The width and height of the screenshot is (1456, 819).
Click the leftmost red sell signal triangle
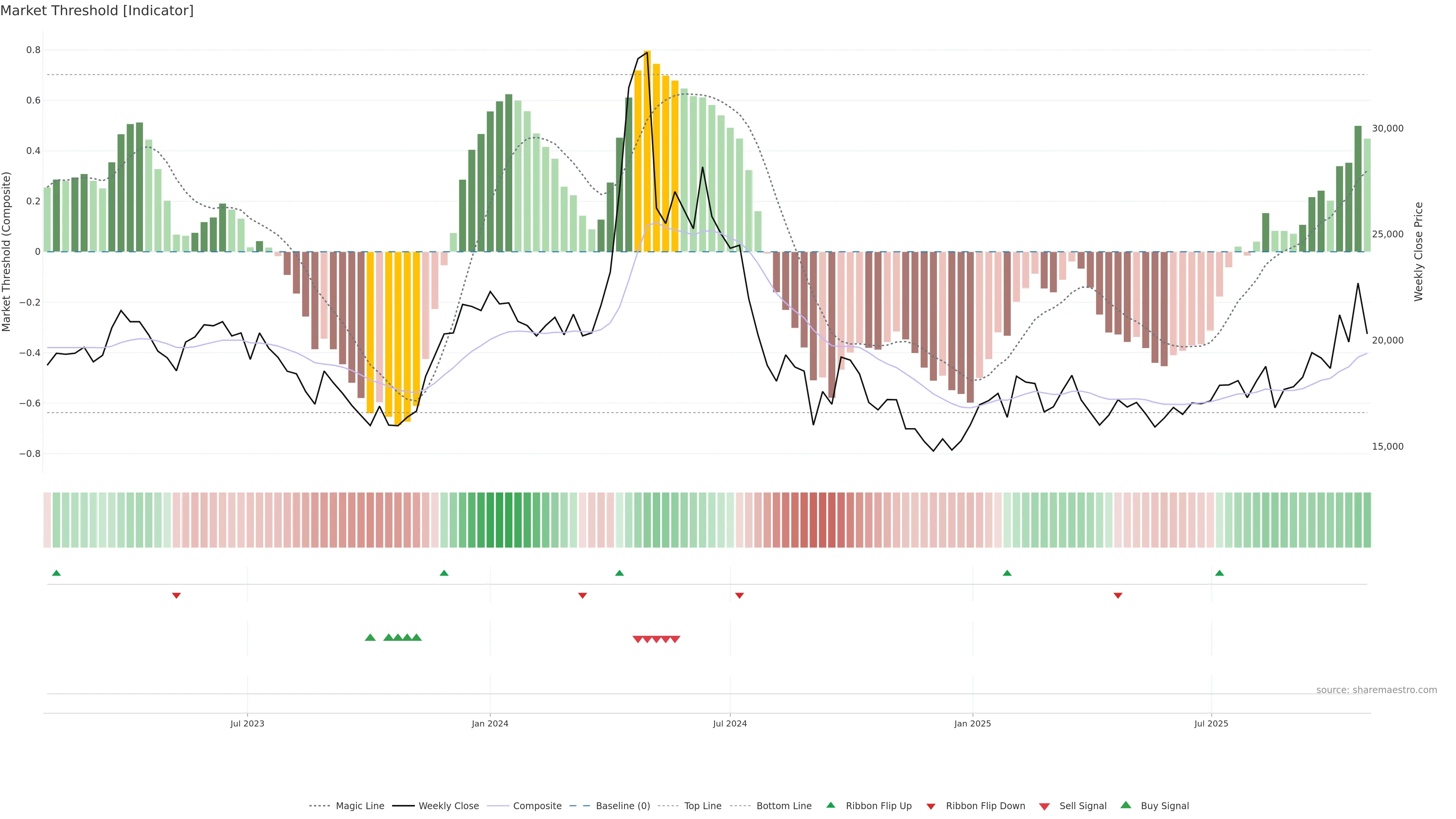(x=637, y=639)
